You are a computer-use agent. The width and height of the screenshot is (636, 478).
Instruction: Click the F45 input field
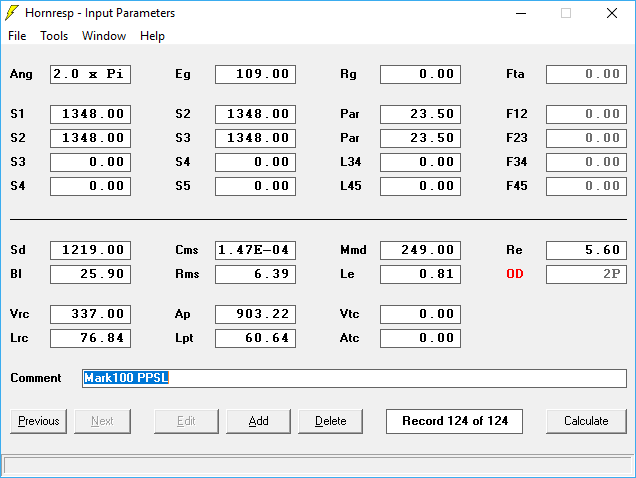coord(587,186)
